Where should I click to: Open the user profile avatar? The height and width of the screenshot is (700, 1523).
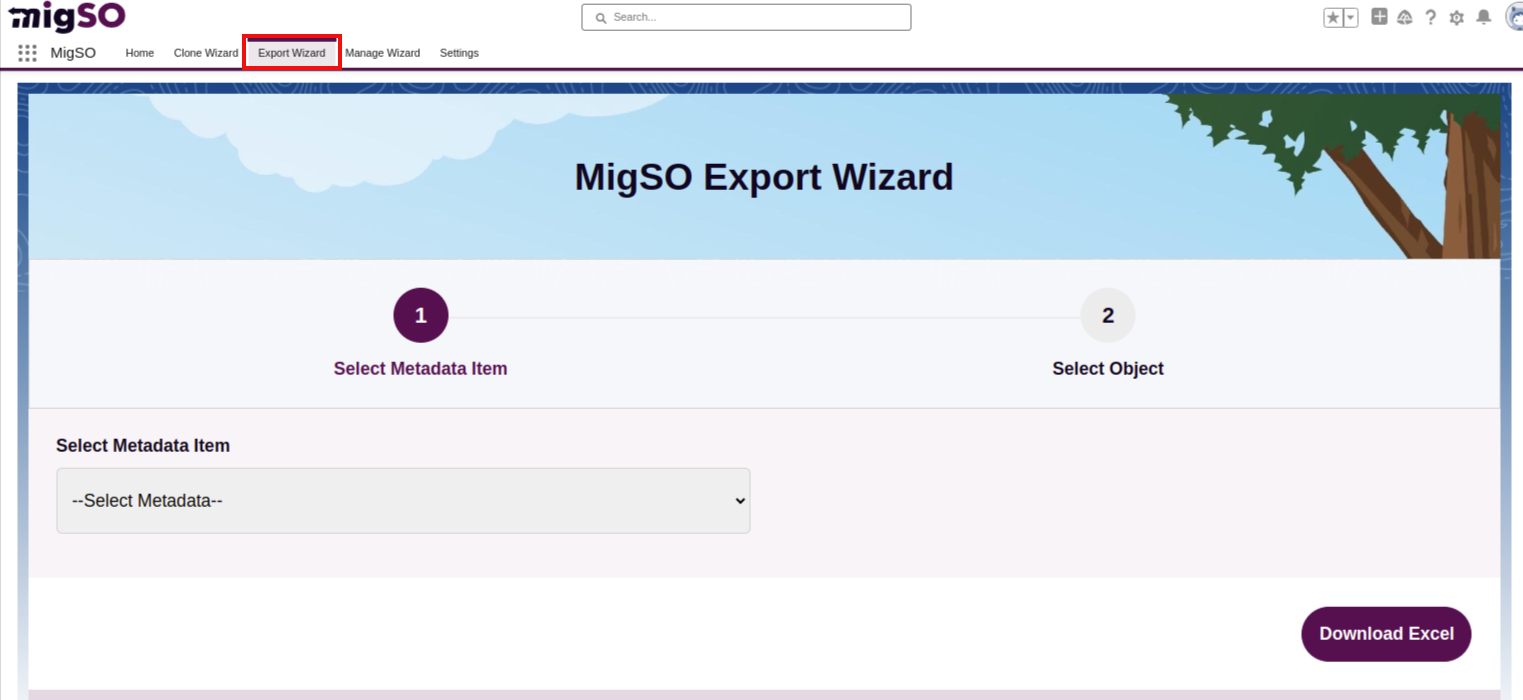[1513, 17]
